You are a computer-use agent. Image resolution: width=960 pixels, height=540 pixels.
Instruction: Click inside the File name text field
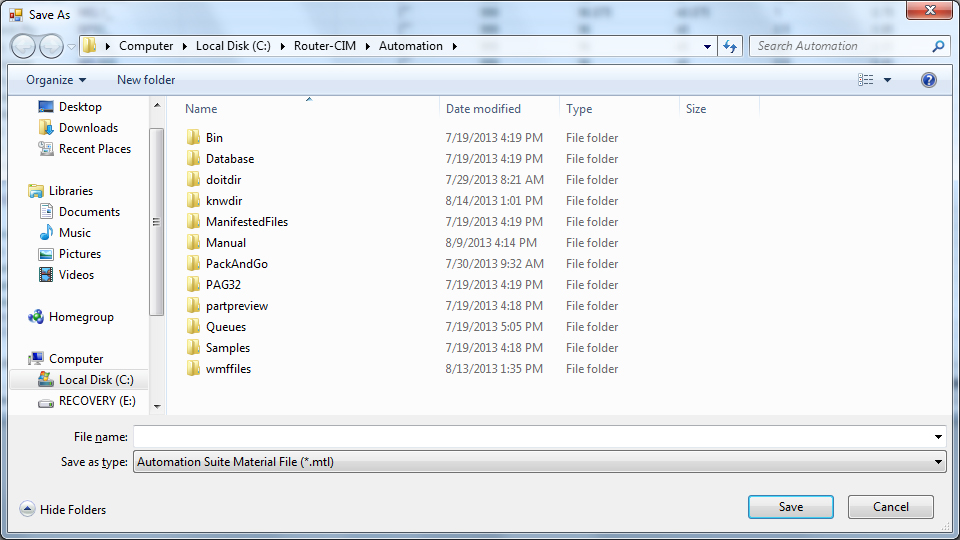pos(530,437)
